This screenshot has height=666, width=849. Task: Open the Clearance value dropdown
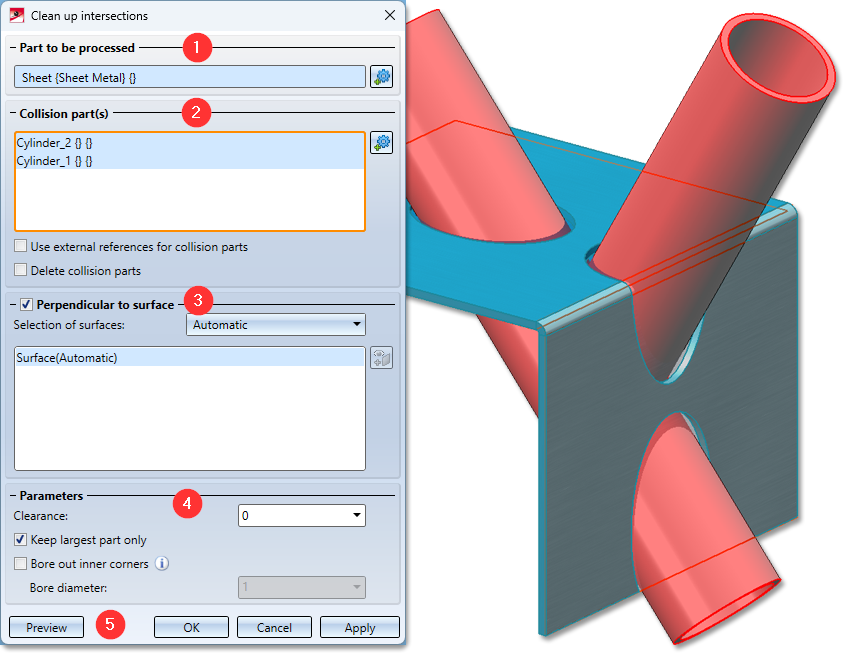click(x=356, y=515)
